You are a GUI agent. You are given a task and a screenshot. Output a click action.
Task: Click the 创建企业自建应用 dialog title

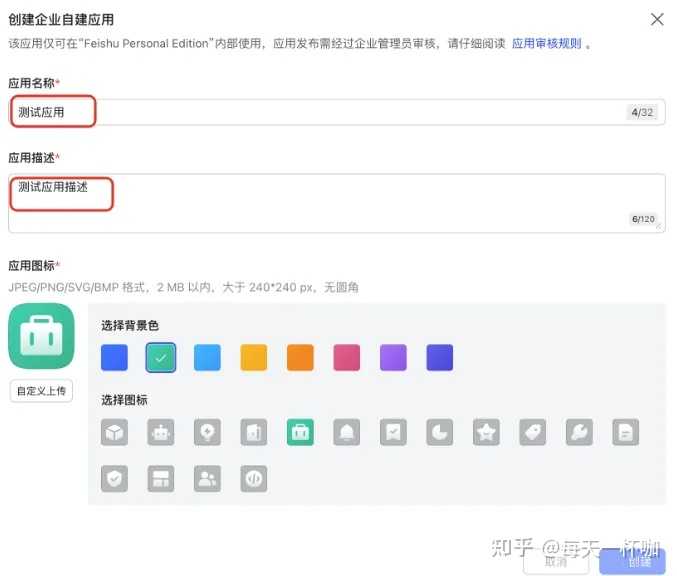pyautogui.click(x=61, y=19)
